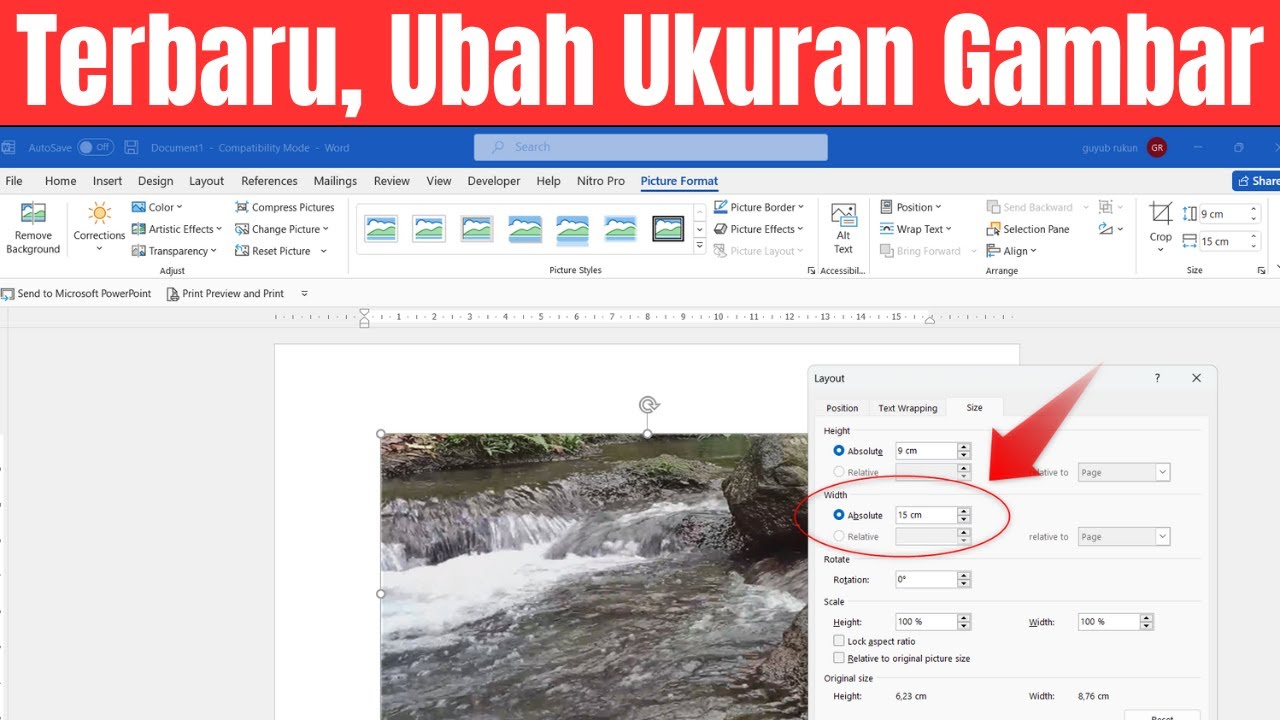This screenshot has height=720, width=1280.
Task: Switch to the Text Wrapping tab
Action: [x=908, y=408]
